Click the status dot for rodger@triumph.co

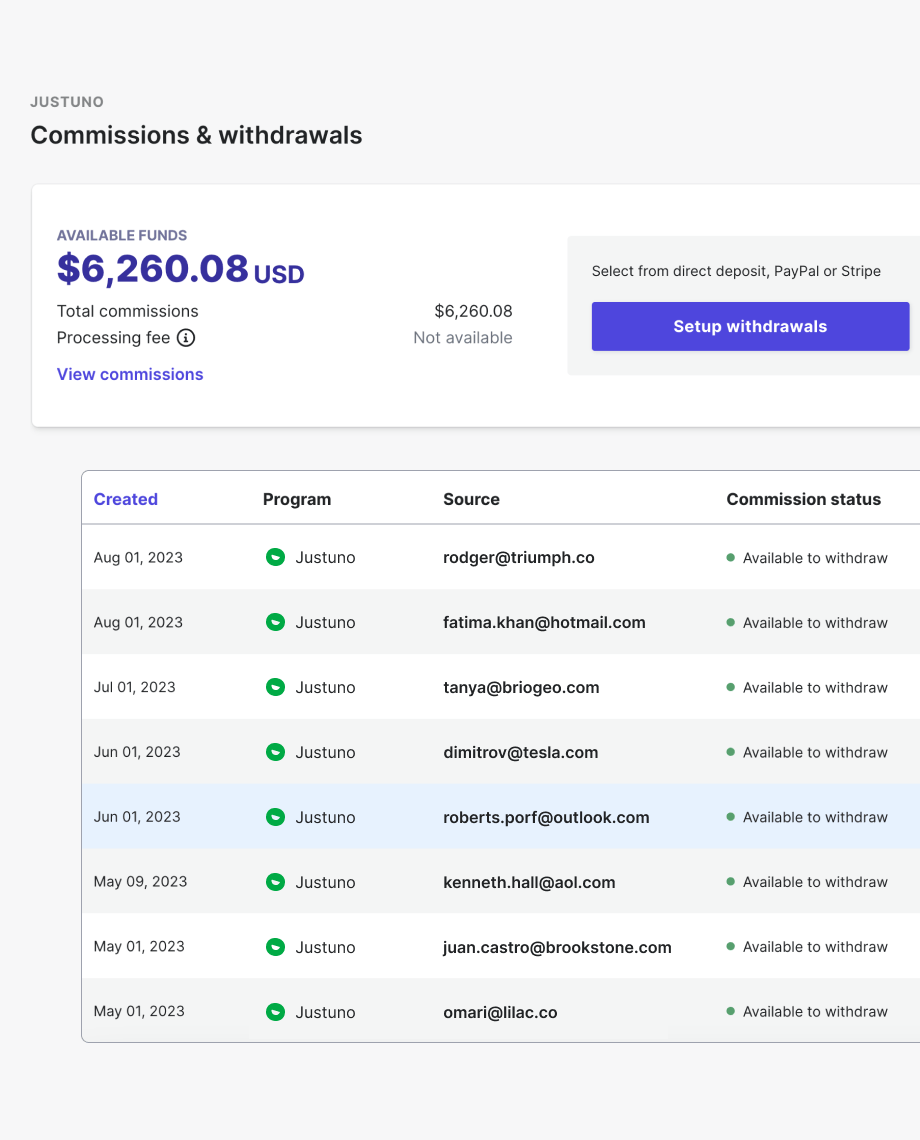click(731, 557)
